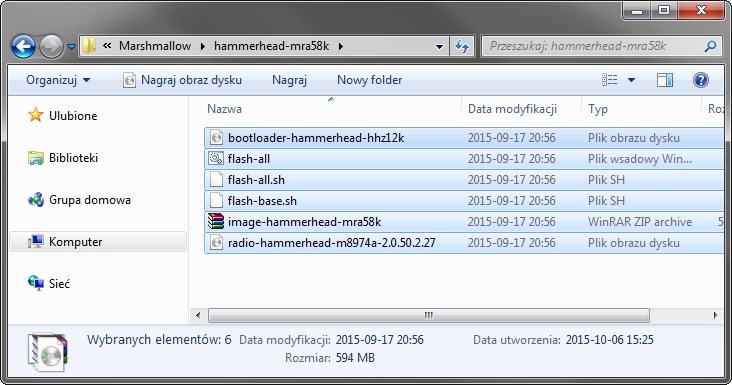
Task: Click the Komputer monitor icon
Action: [35, 242]
